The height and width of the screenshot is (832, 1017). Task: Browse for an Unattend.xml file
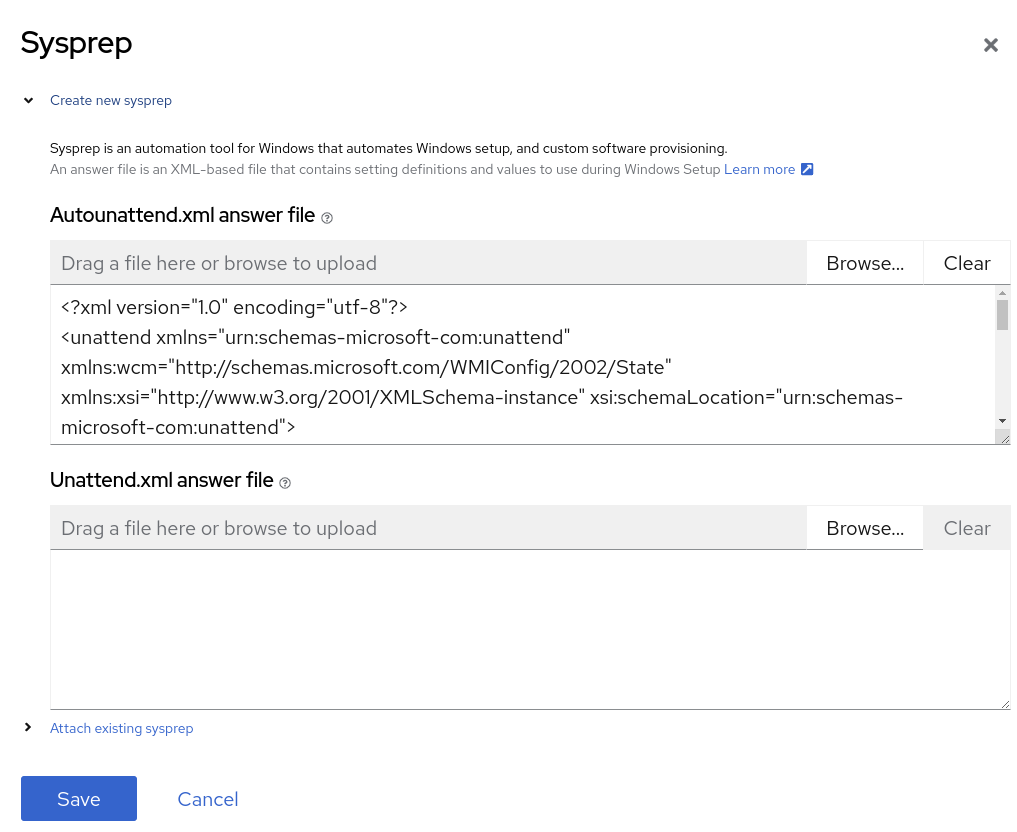point(864,528)
